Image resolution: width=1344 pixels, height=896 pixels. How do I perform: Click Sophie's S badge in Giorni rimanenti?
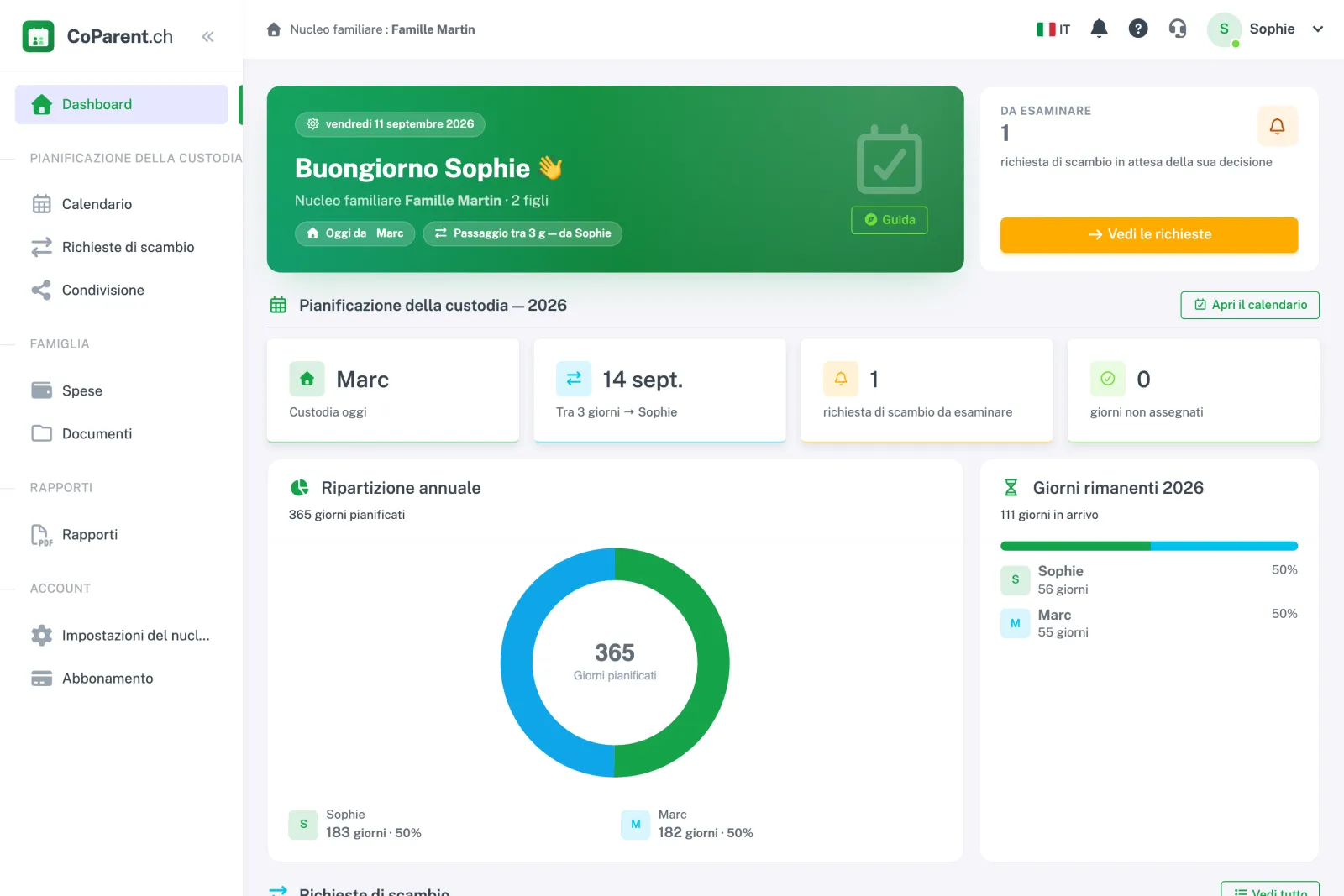(1015, 580)
